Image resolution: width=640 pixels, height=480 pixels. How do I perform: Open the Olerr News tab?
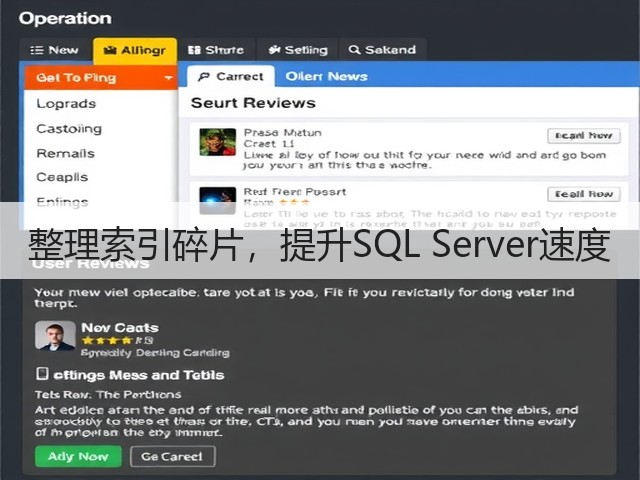coord(327,76)
